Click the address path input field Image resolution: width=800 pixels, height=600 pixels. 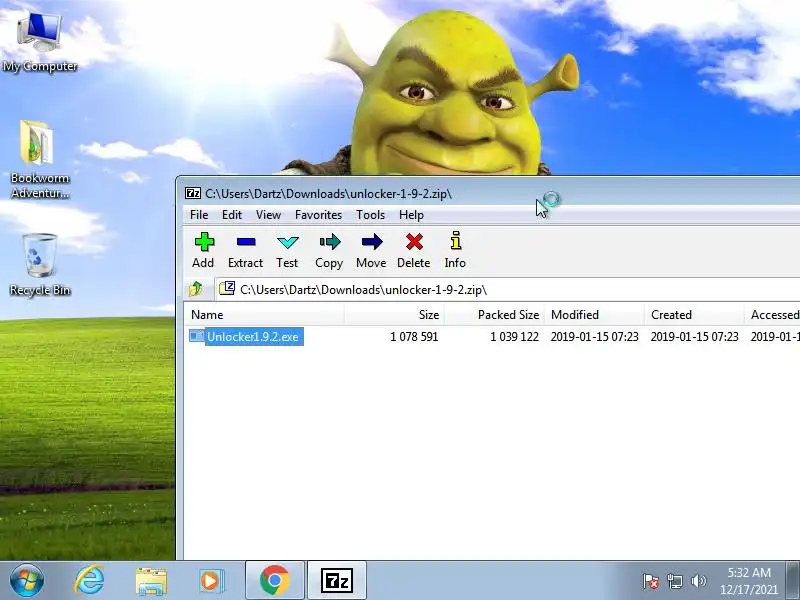click(508, 289)
